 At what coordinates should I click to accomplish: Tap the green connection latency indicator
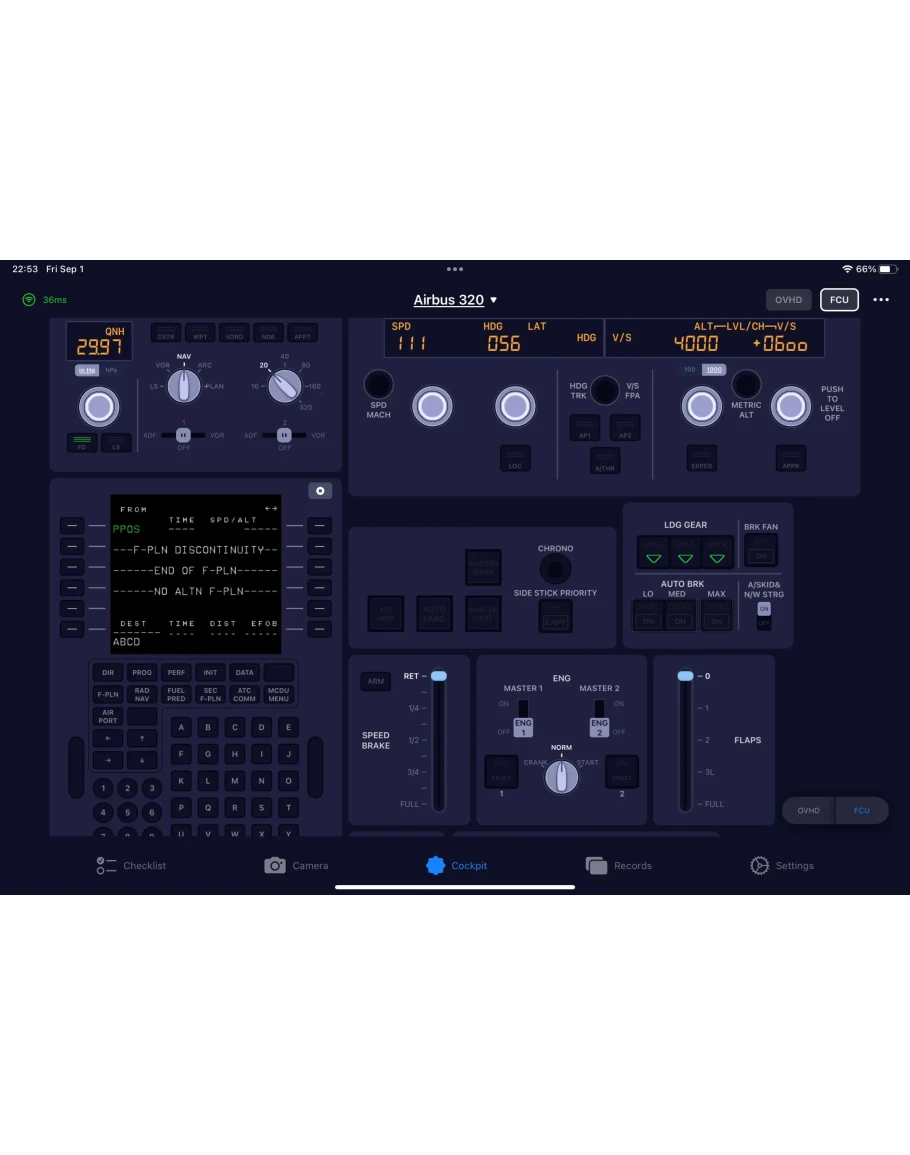pyautogui.click(x=44, y=300)
